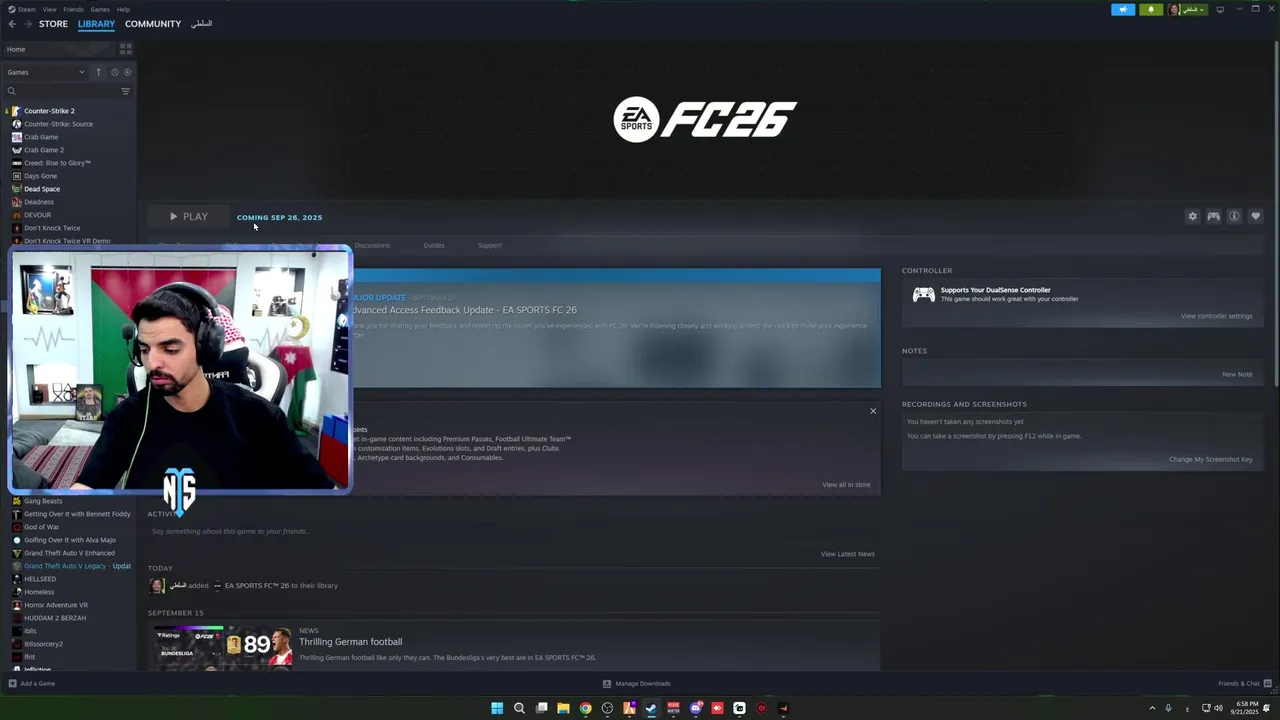Open the game info icon
Image resolution: width=1280 pixels, height=720 pixels.
pos(1234,217)
